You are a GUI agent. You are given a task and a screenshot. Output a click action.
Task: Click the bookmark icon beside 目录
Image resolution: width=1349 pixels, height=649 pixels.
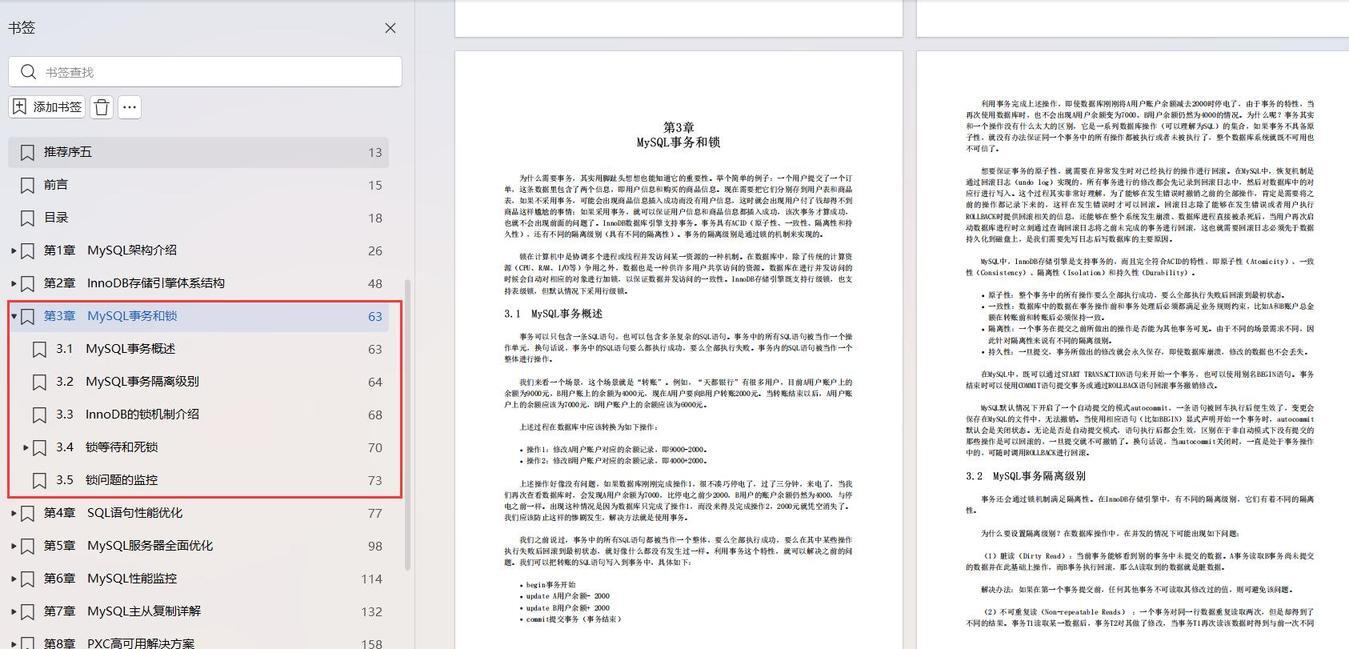27,218
